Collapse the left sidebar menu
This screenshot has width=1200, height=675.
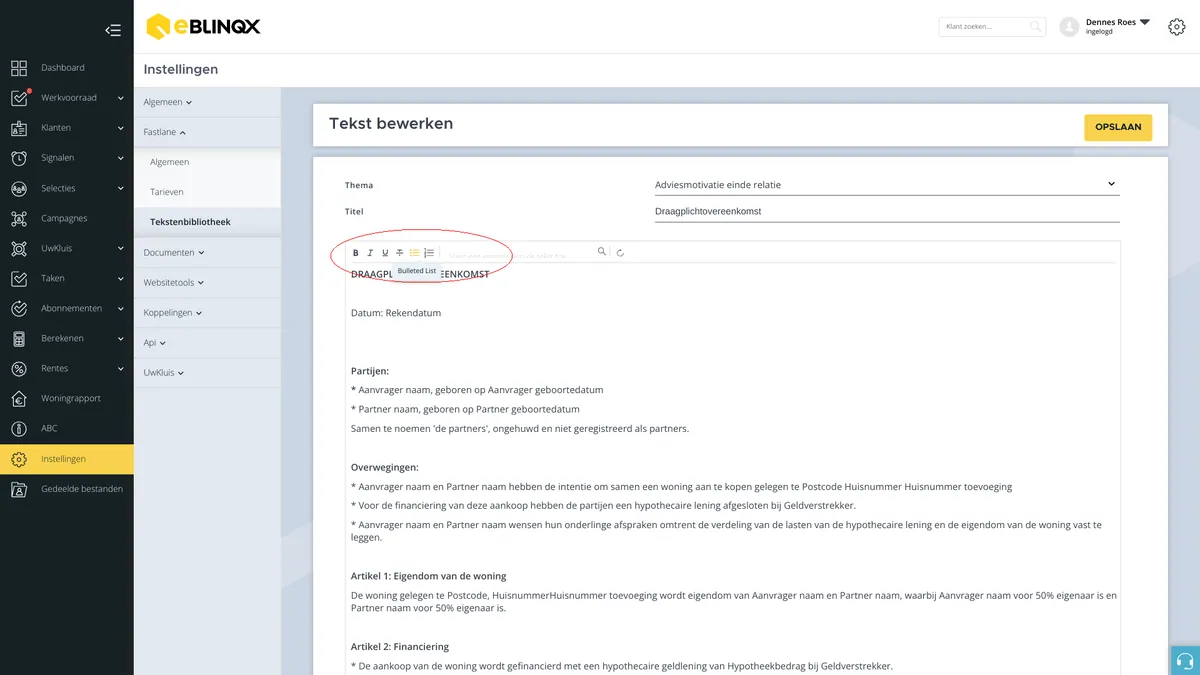[x=113, y=30]
